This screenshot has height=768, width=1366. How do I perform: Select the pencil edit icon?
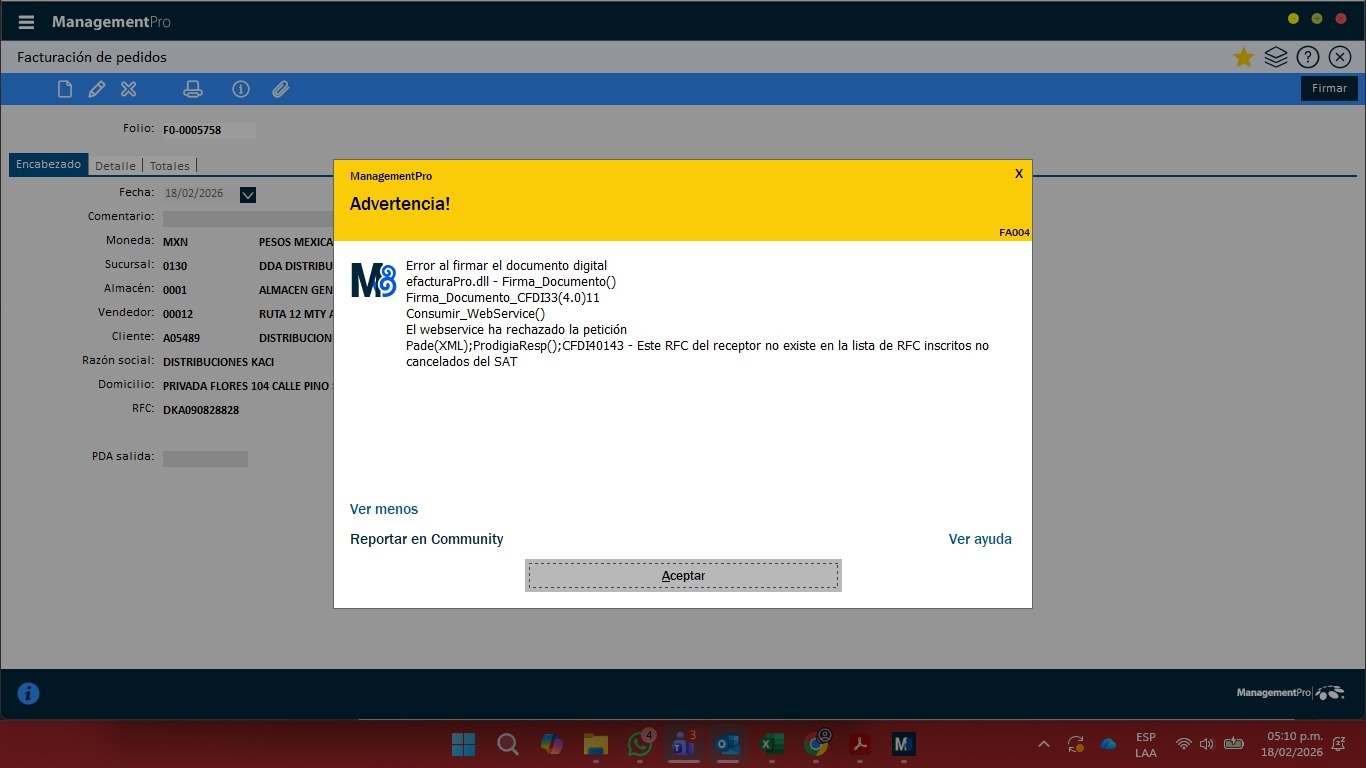coord(97,89)
